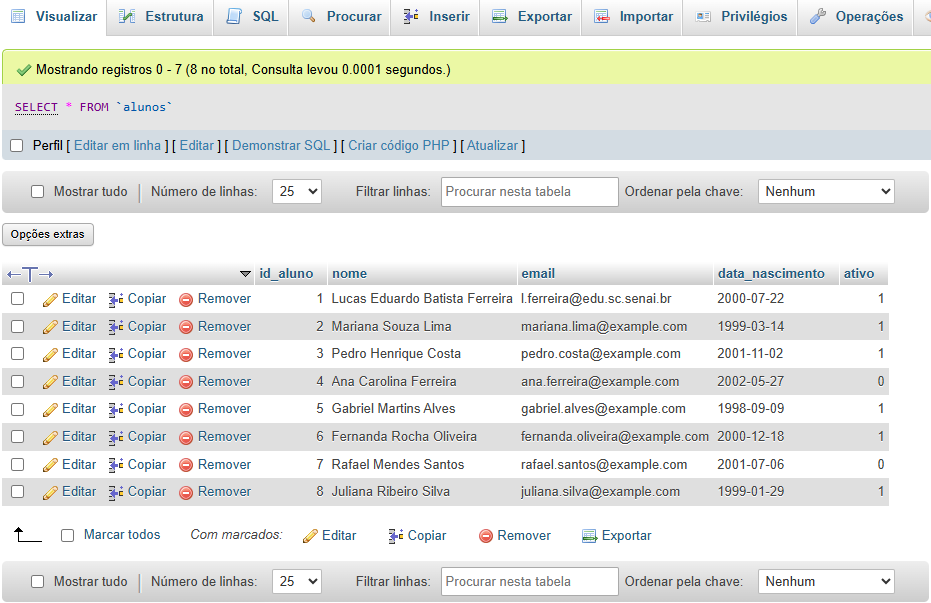
Task: Expand the column options arrow in the header
Action: pyautogui.click(x=245, y=272)
